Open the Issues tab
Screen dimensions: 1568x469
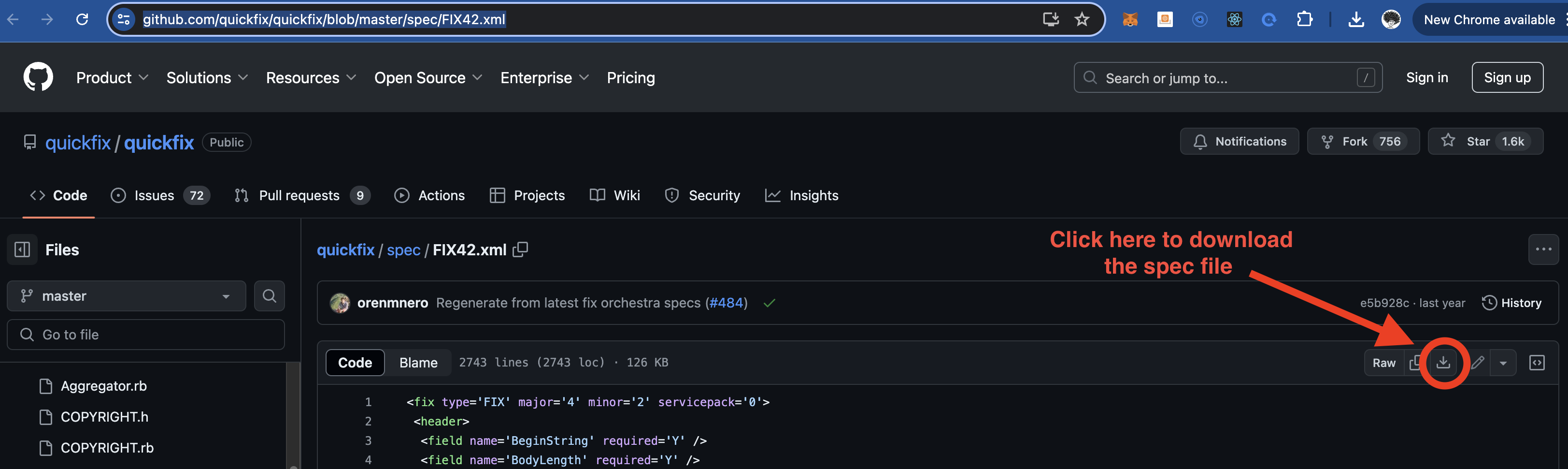tap(160, 195)
